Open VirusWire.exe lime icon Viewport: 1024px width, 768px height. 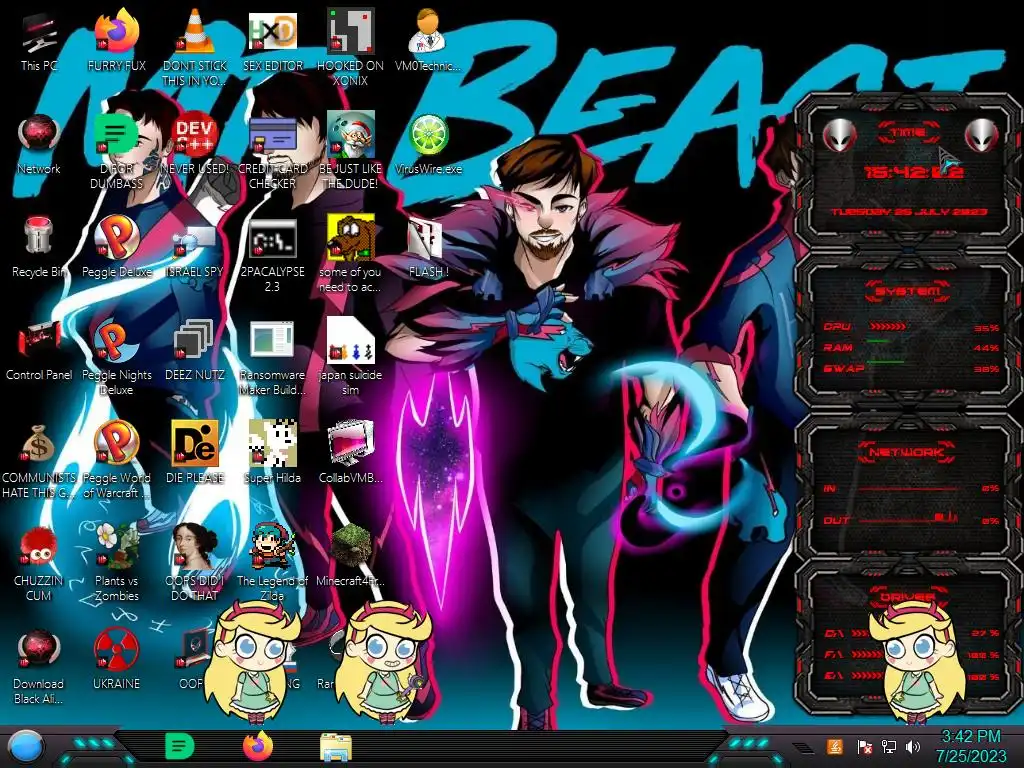pyautogui.click(x=428, y=144)
